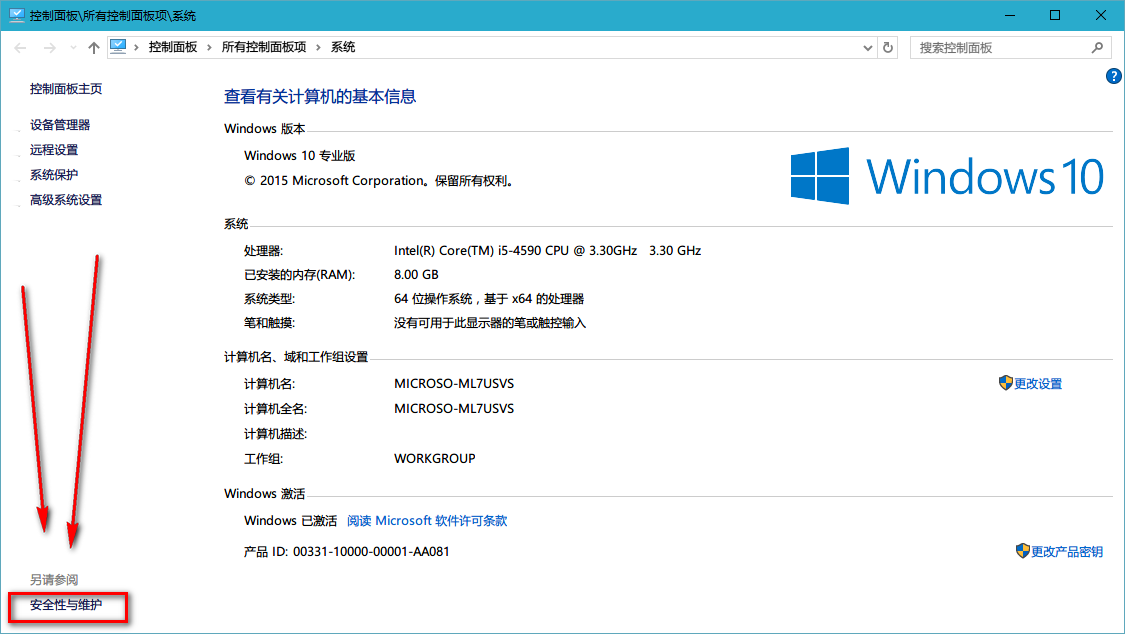This screenshot has height=634, width=1125.
Task: Expand chevron after 所有控制面板项 breadcrumb
Action: click(319, 48)
